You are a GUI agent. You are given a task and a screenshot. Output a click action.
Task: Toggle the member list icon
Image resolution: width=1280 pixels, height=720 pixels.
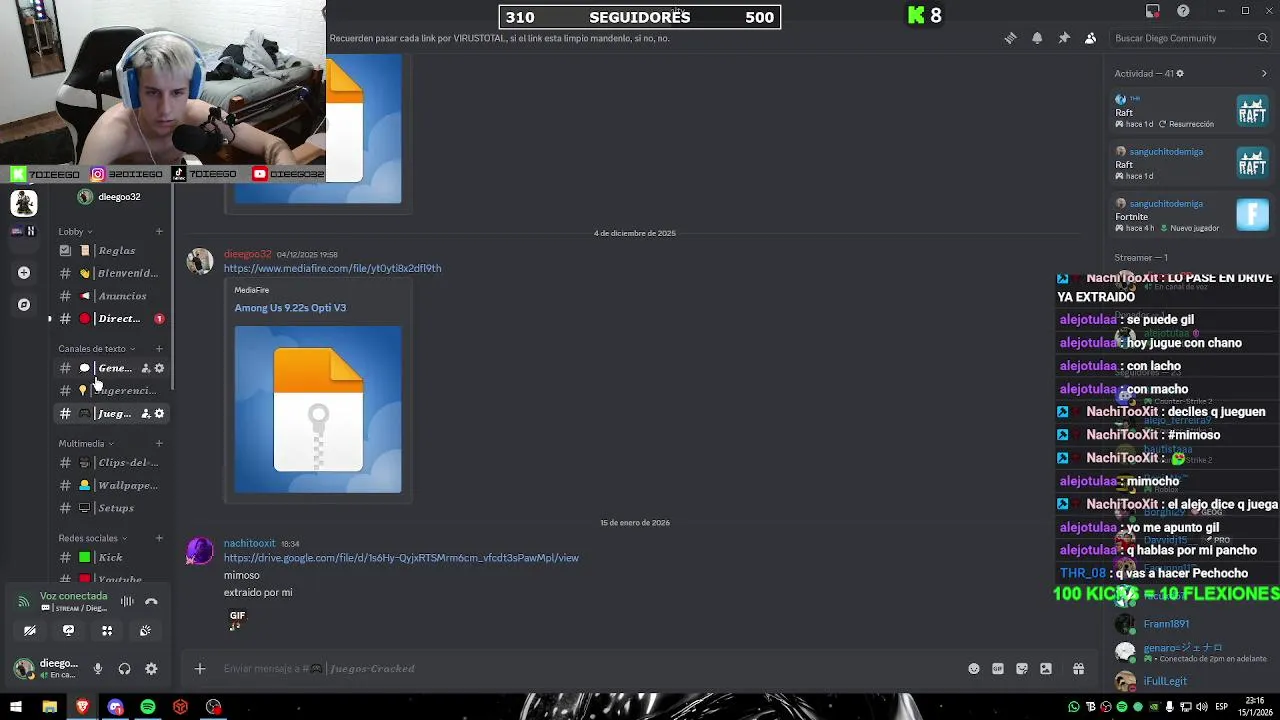[x=1090, y=38]
